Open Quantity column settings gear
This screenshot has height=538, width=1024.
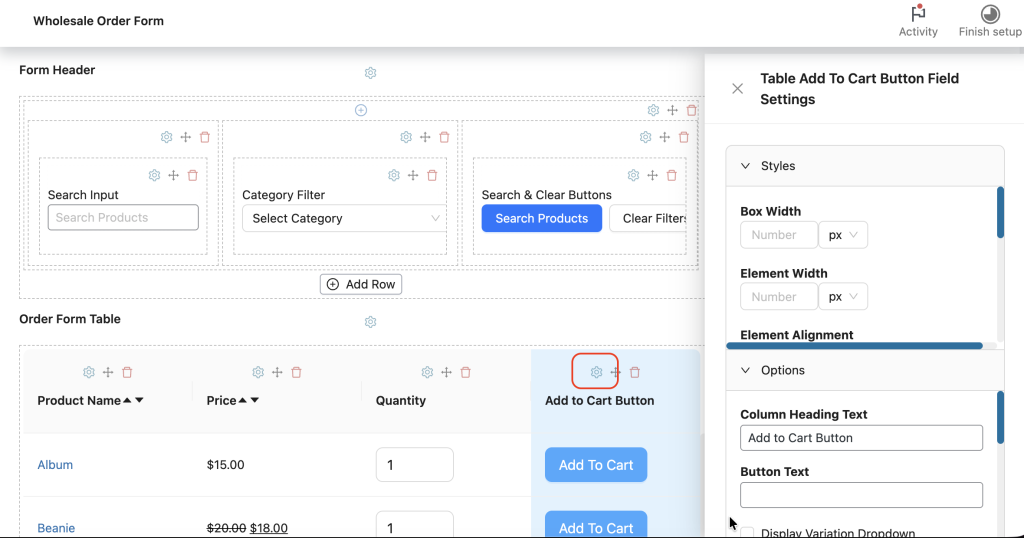coord(427,372)
